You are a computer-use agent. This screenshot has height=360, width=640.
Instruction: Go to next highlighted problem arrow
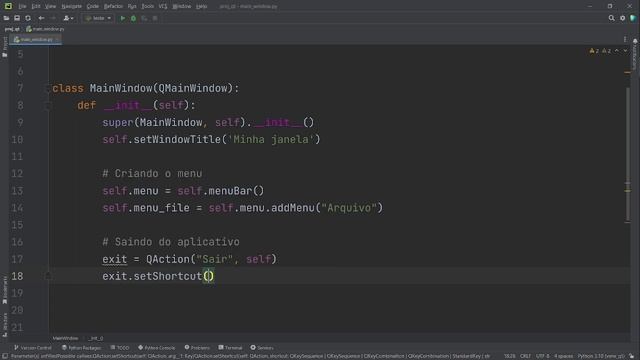pyautogui.click(x=625, y=51)
